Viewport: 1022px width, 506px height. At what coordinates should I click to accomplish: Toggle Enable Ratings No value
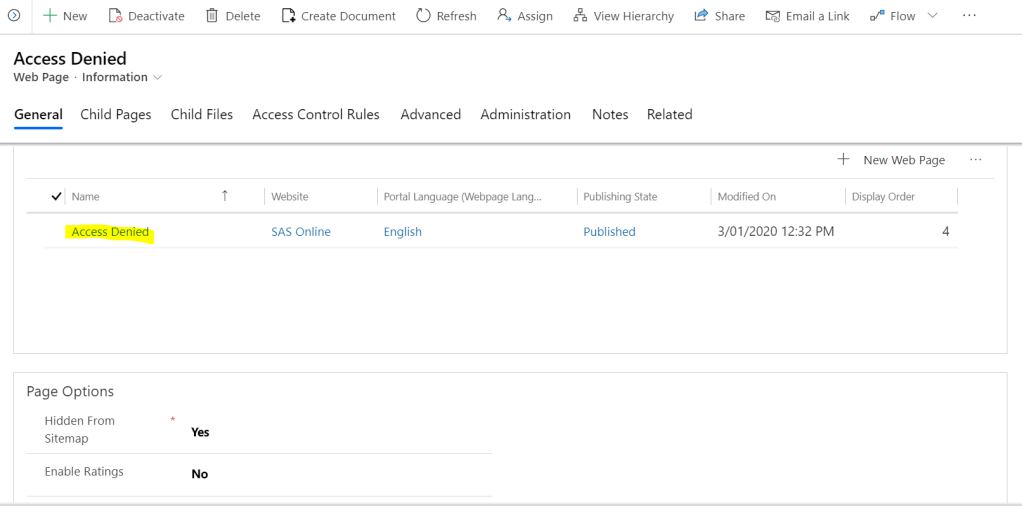click(x=199, y=474)
